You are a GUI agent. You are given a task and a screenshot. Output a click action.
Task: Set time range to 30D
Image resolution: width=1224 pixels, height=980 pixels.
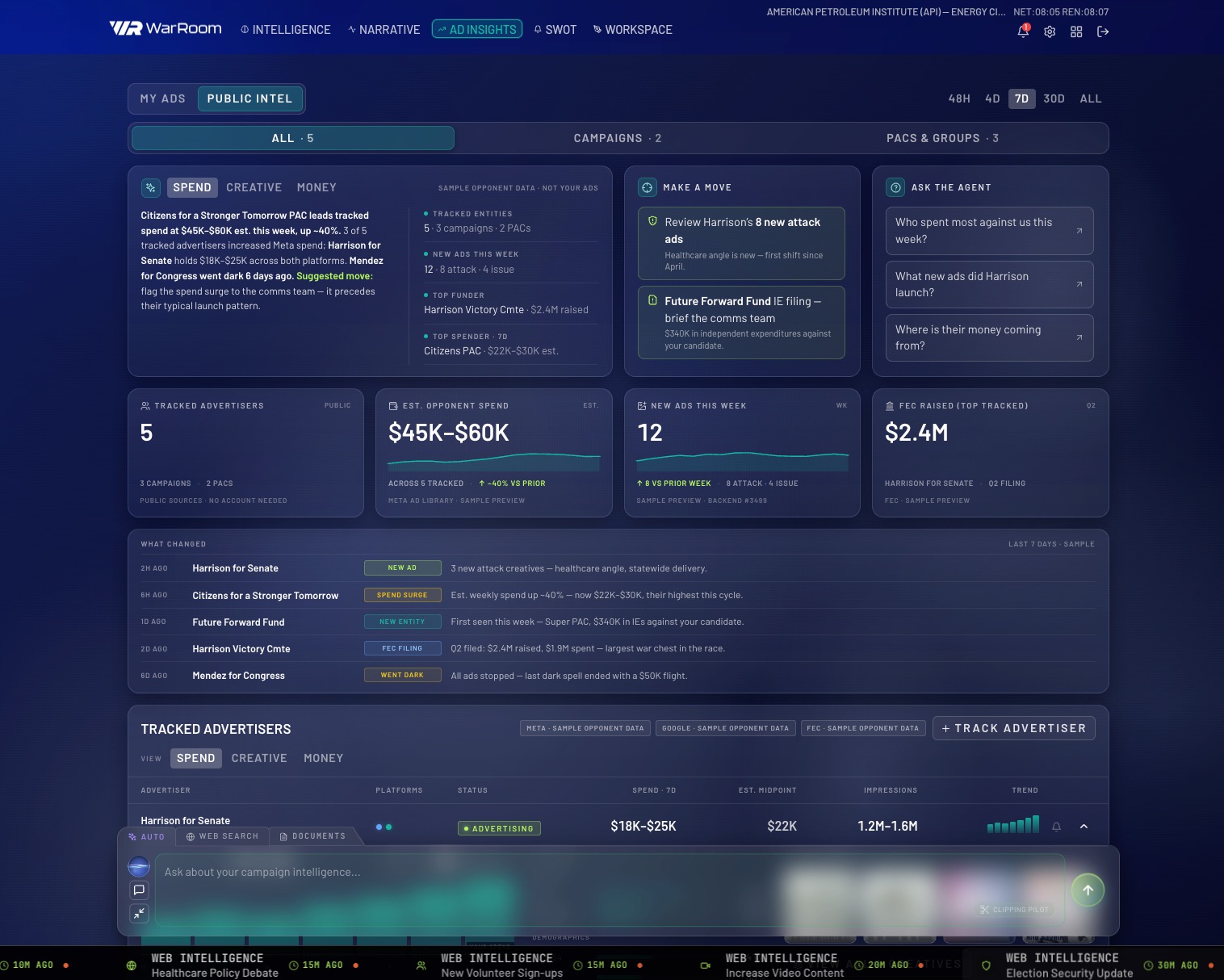coord(1054,98)
